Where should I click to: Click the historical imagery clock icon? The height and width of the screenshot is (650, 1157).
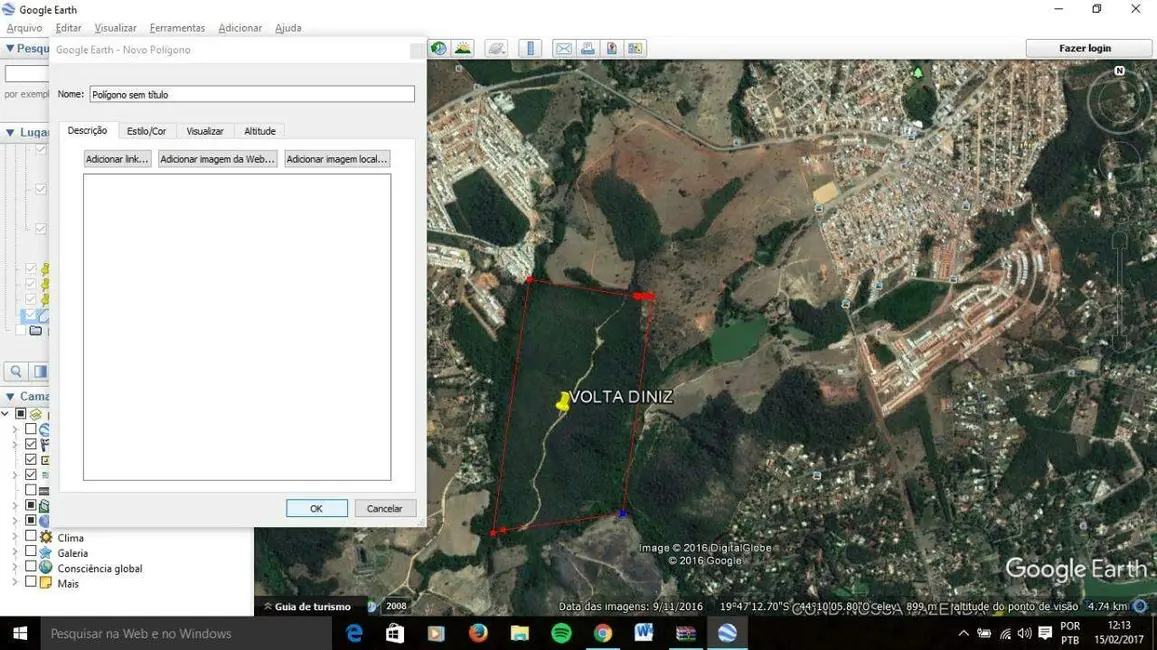coord(439,48)
